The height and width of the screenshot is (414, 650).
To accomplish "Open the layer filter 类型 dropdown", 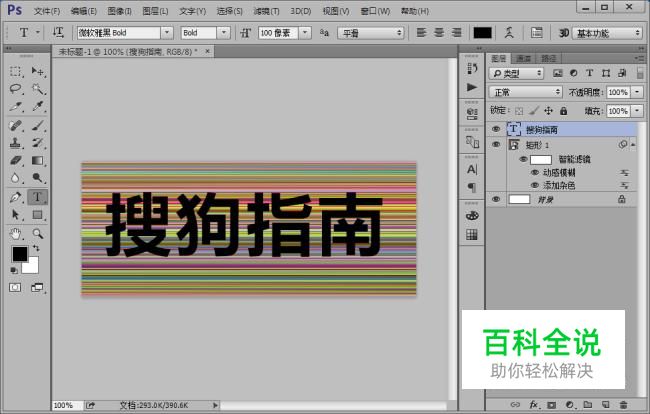I will tap(516, 73).
